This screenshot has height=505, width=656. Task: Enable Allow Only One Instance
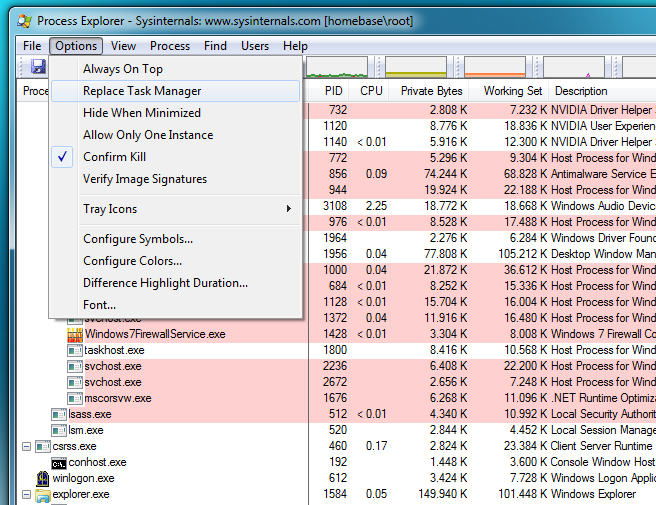click(175, 135)
